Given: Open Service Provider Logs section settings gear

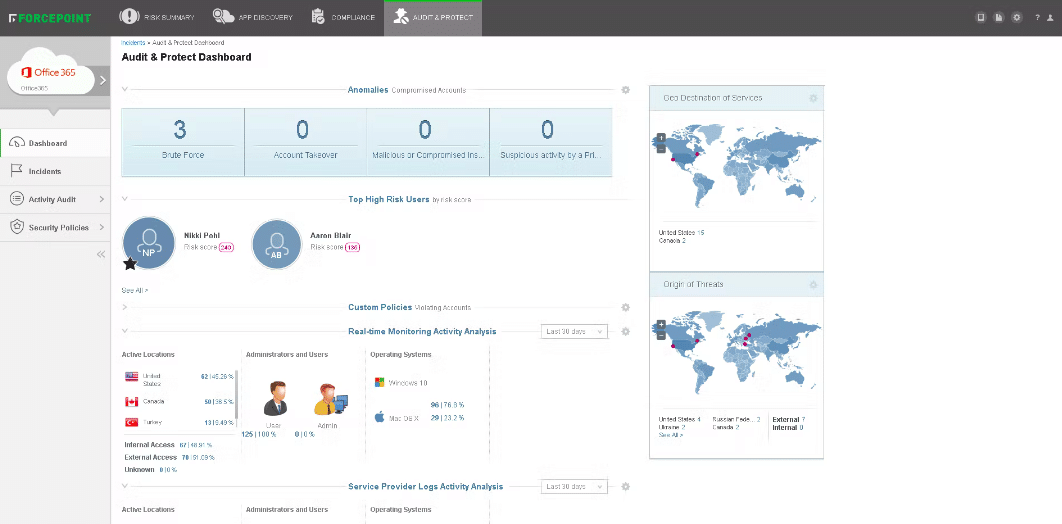Looking at the screenshot, I should click(625, 486).
